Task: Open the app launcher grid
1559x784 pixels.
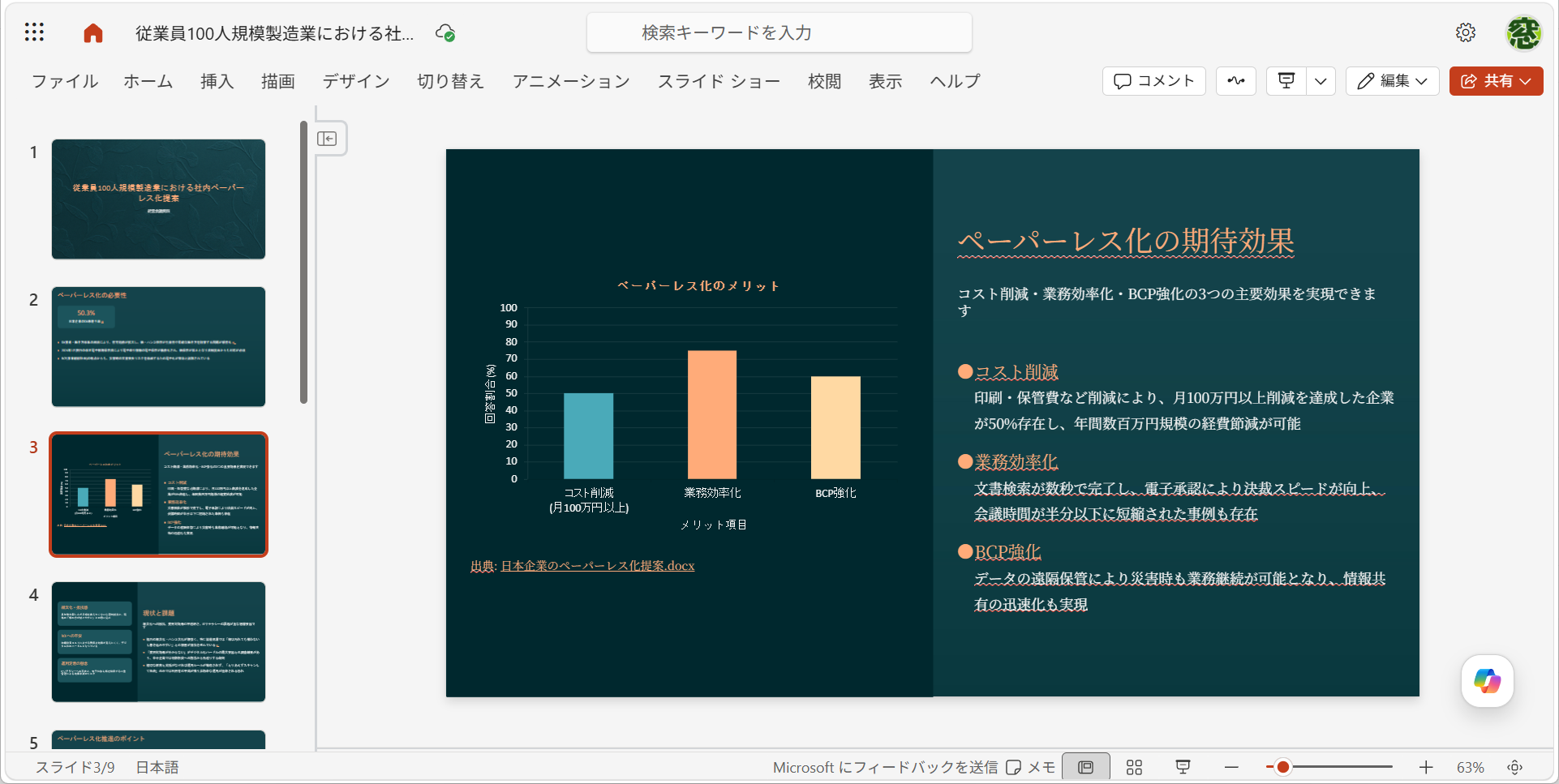Action: point(34,32)
